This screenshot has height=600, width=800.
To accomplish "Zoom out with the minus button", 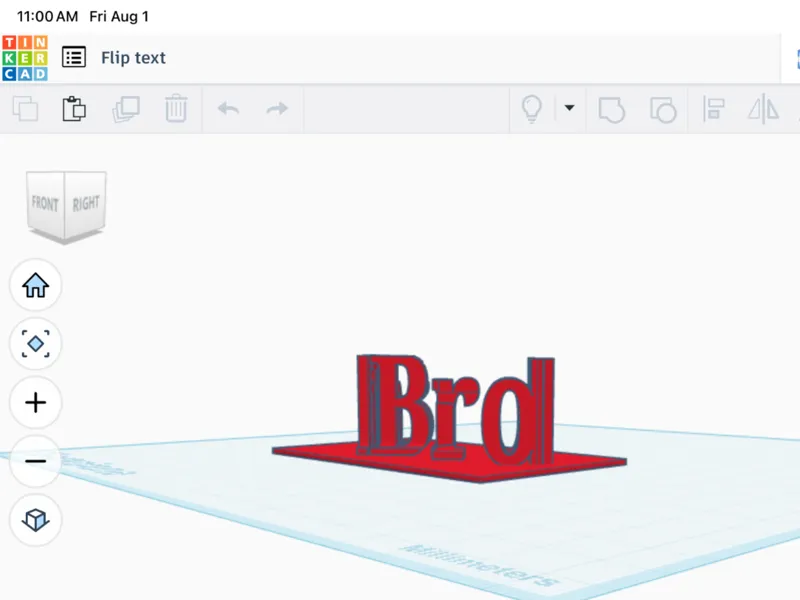I will point(36,461).
